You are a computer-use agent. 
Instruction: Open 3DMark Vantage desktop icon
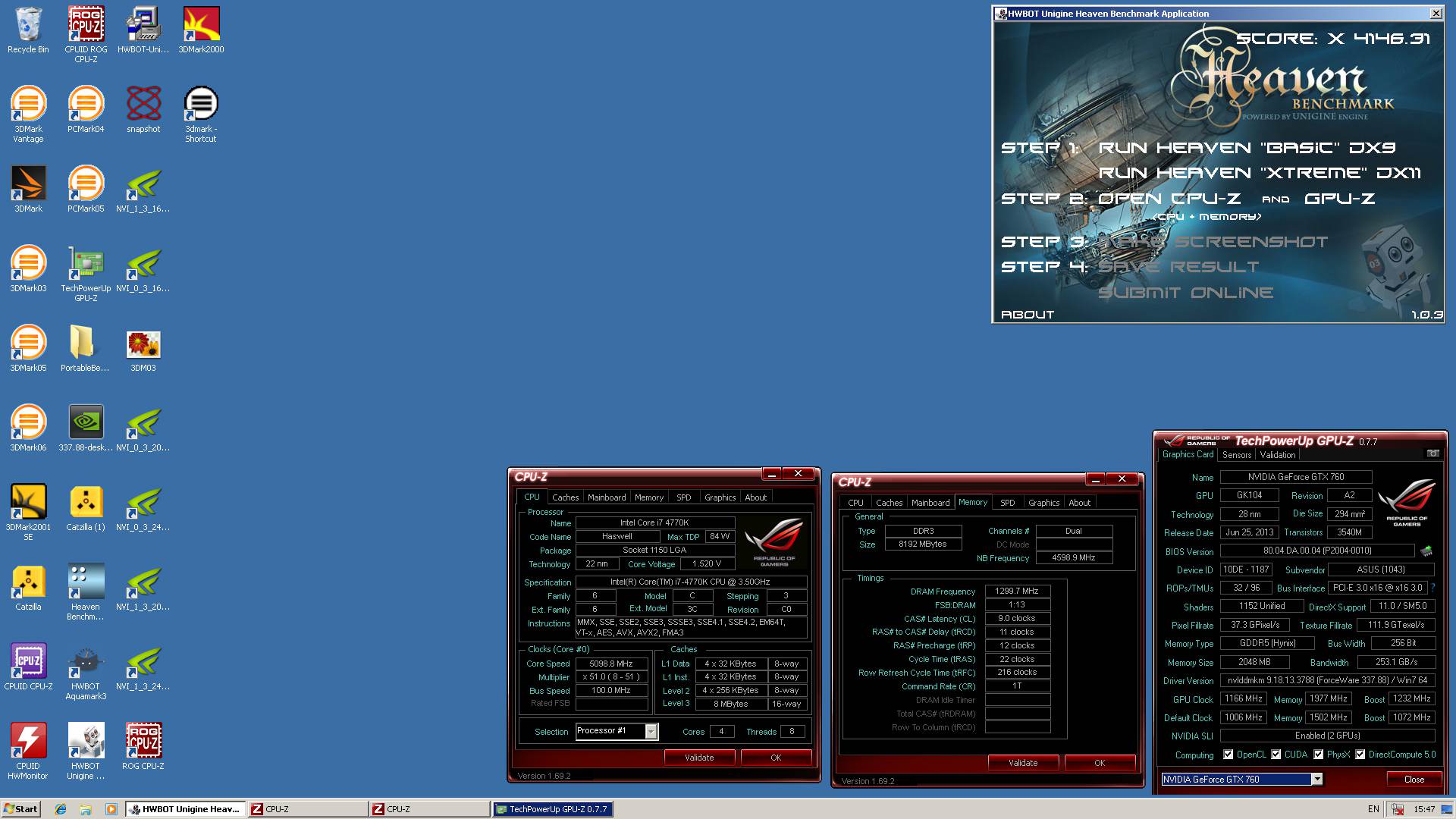(28, 115)
